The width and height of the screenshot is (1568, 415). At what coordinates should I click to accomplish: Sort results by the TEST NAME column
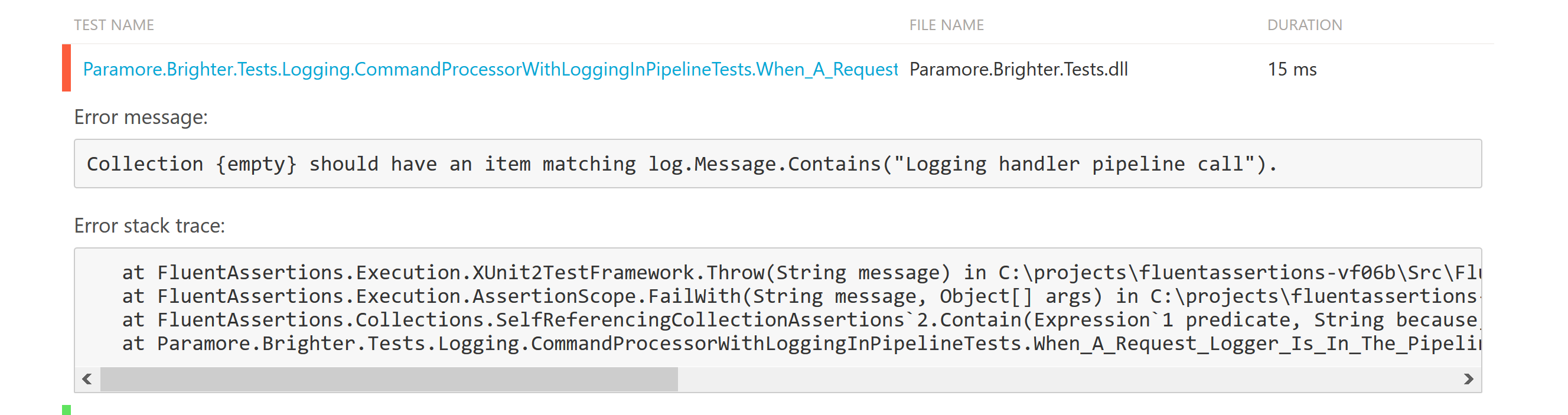pyautogui.click(x=113, y=25)
